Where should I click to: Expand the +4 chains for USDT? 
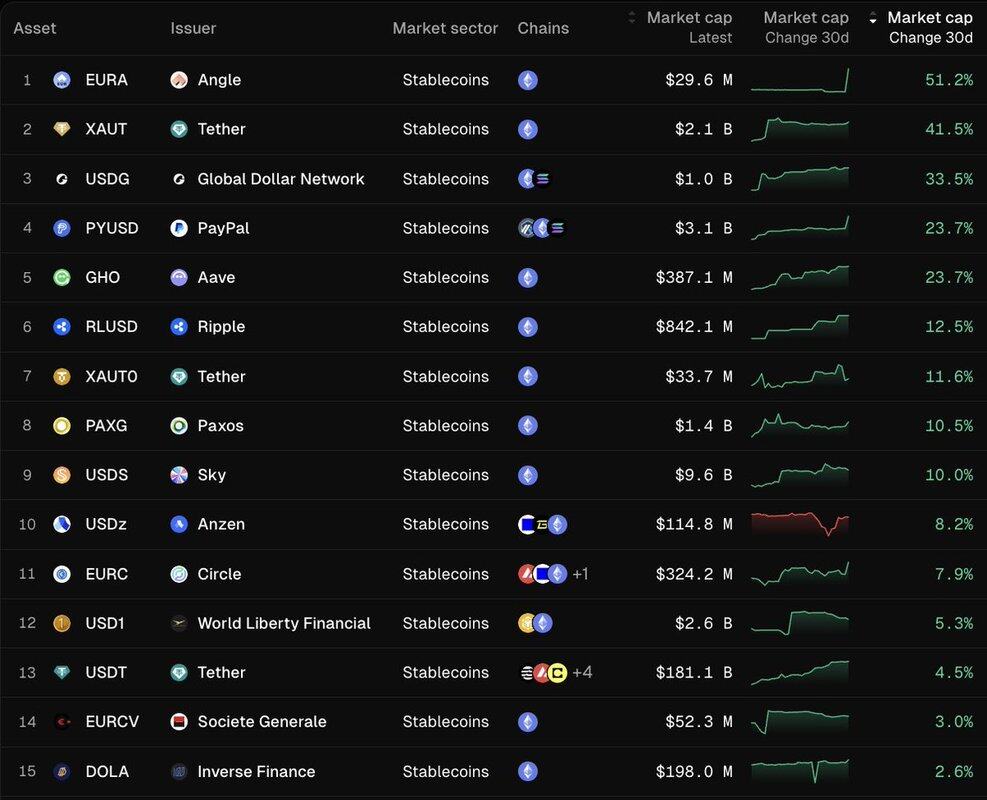point(582,673)
